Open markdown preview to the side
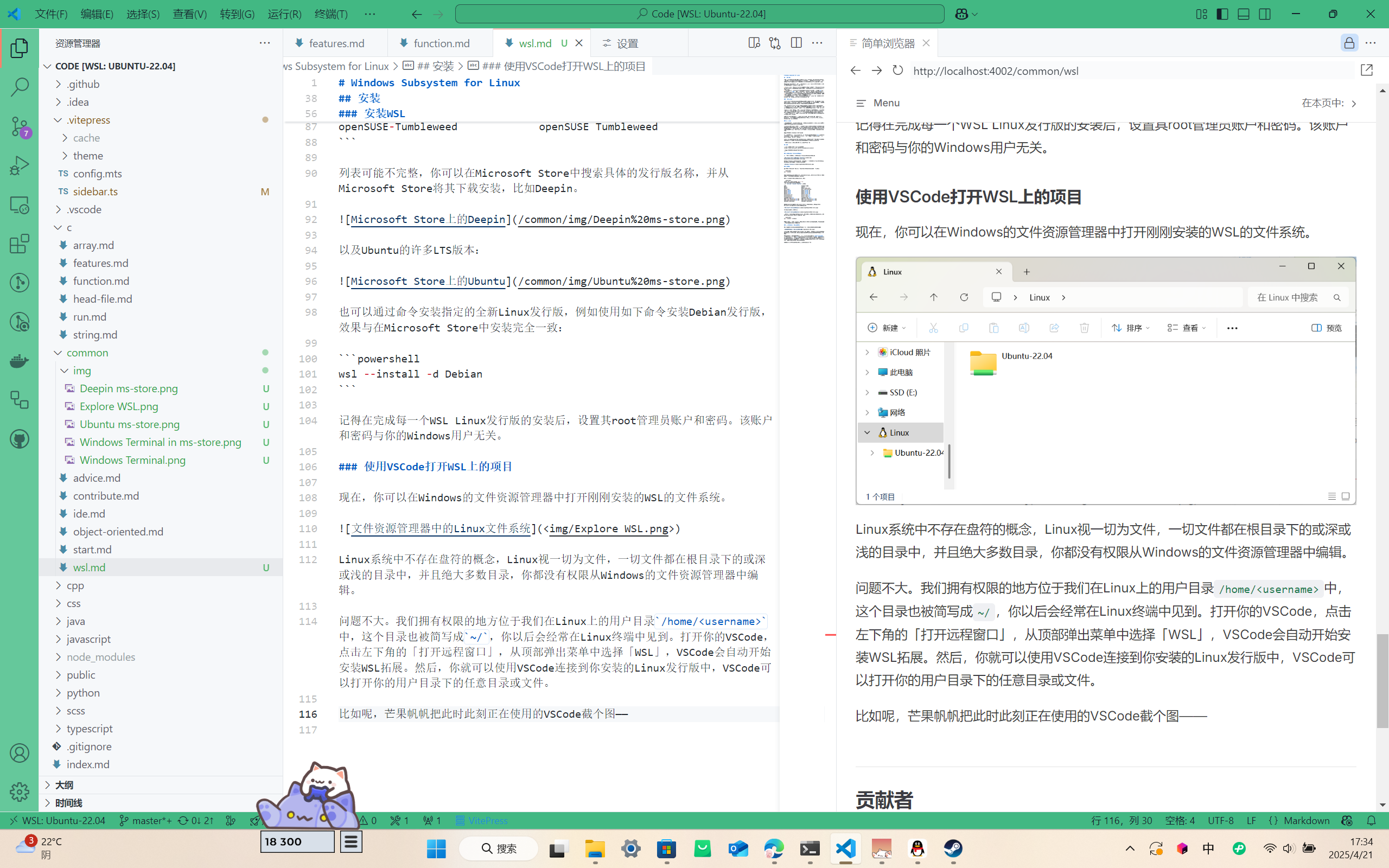 754,43
